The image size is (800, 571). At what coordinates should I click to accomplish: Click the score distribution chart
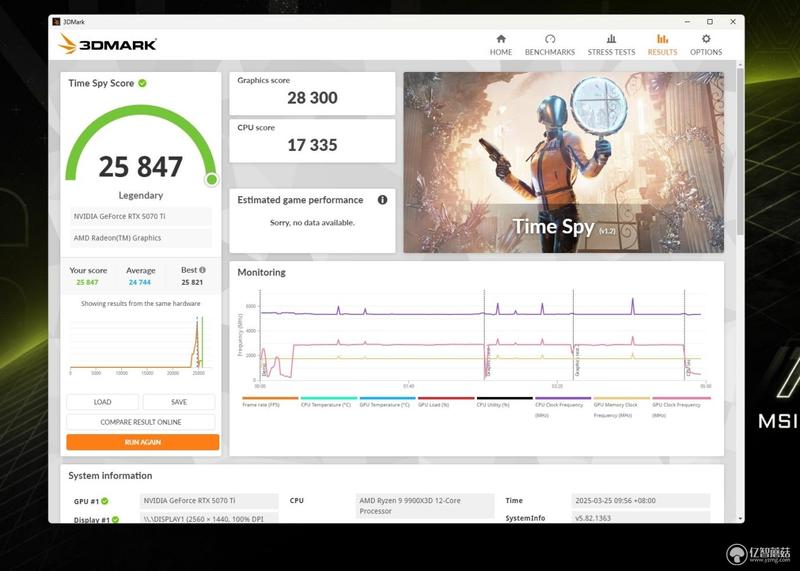[x=139, y=345]
